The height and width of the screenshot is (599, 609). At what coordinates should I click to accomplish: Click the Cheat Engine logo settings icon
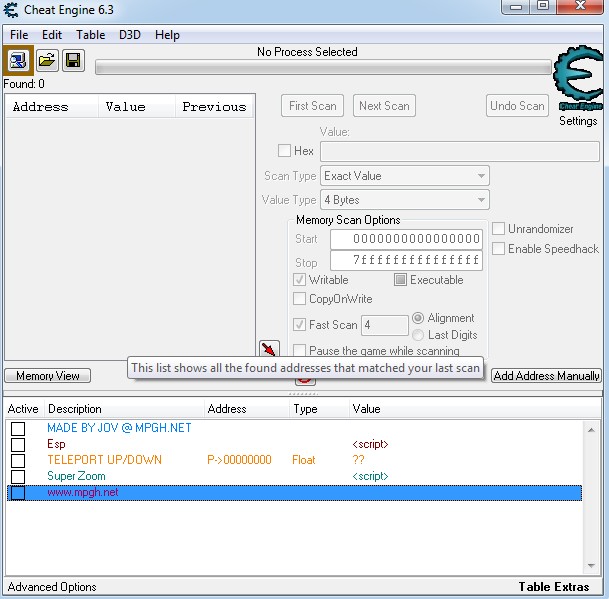click(579, 78)
